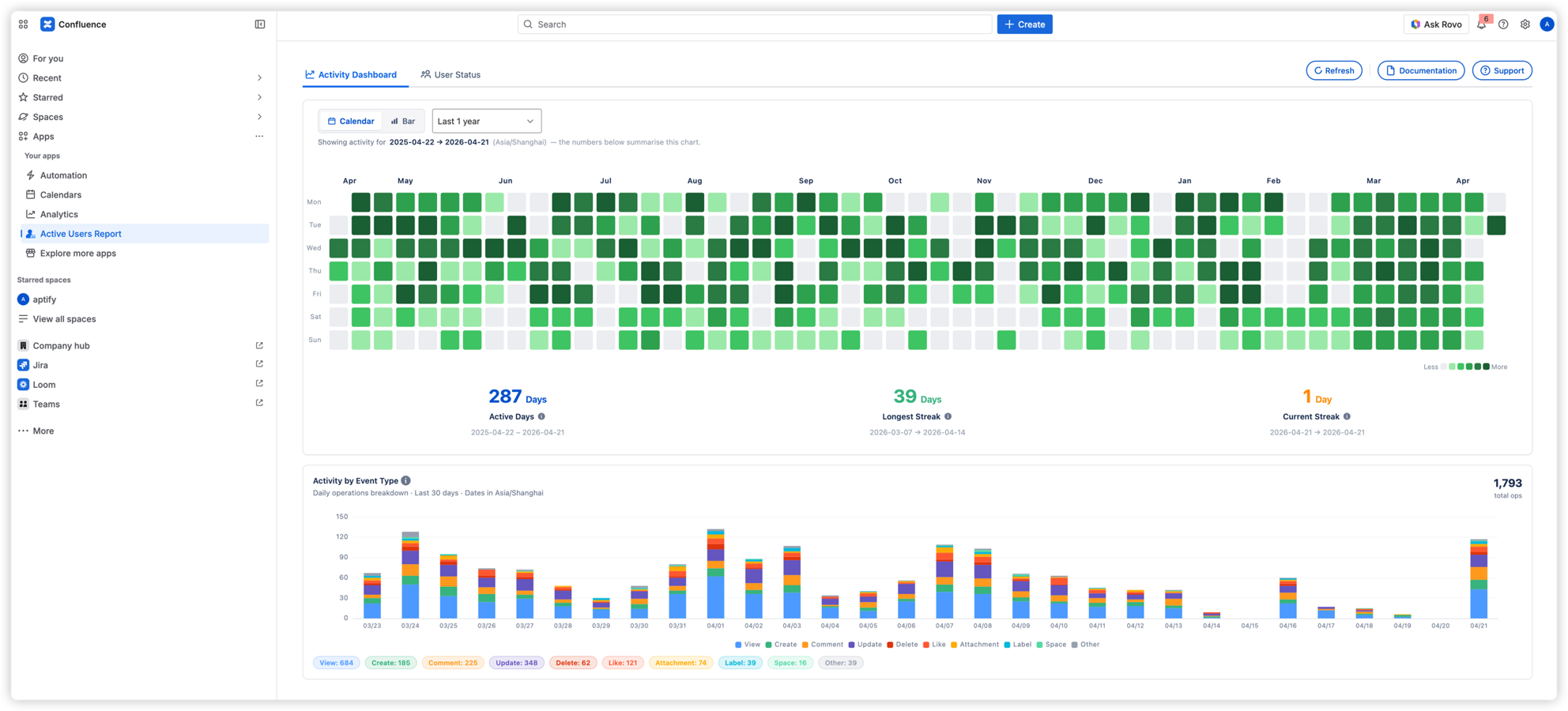Open Explore more apps
Image resolution: width=1568 pixels, height=711 pixels.
[78, 253]
